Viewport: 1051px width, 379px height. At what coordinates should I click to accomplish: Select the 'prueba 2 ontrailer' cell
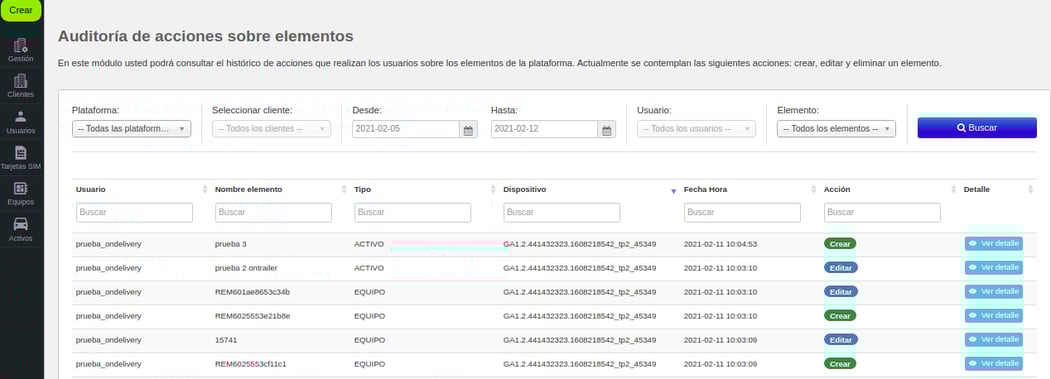point(247,268)
